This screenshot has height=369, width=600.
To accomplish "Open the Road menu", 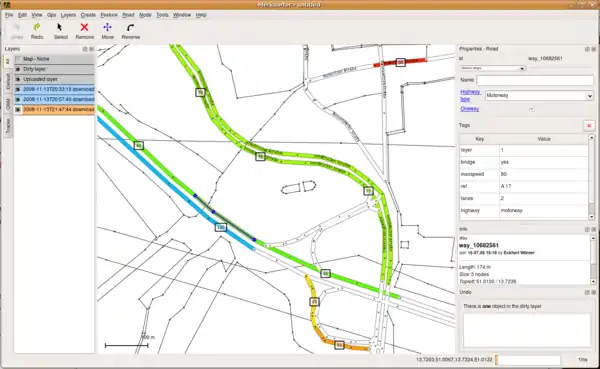I will point(128,15).
